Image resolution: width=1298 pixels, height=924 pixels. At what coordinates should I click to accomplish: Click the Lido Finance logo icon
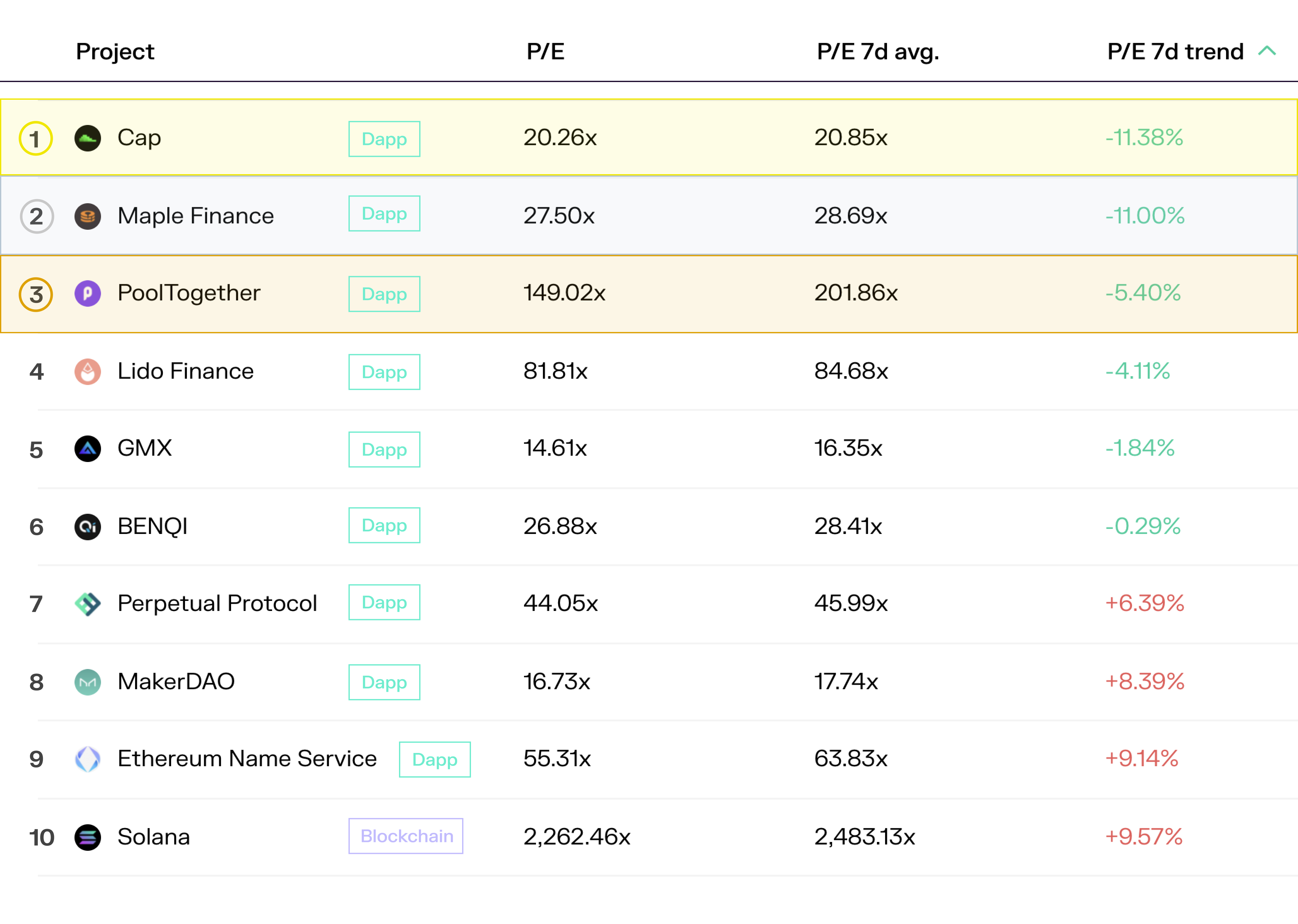click(x=88, y=371)
